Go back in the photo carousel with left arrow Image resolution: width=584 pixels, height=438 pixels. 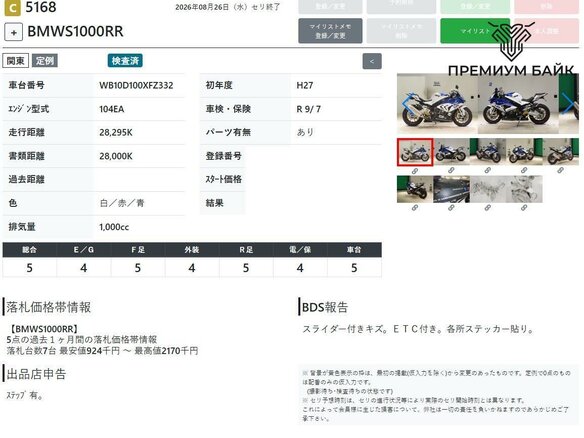coord(407,104)
